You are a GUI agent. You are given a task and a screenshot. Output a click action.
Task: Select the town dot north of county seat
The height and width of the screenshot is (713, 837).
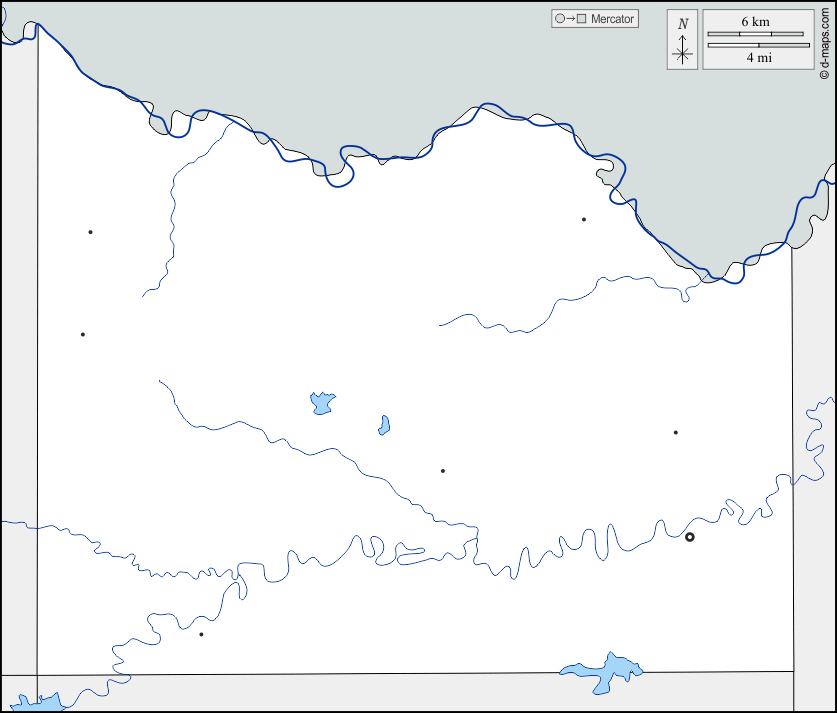[676, 432]
